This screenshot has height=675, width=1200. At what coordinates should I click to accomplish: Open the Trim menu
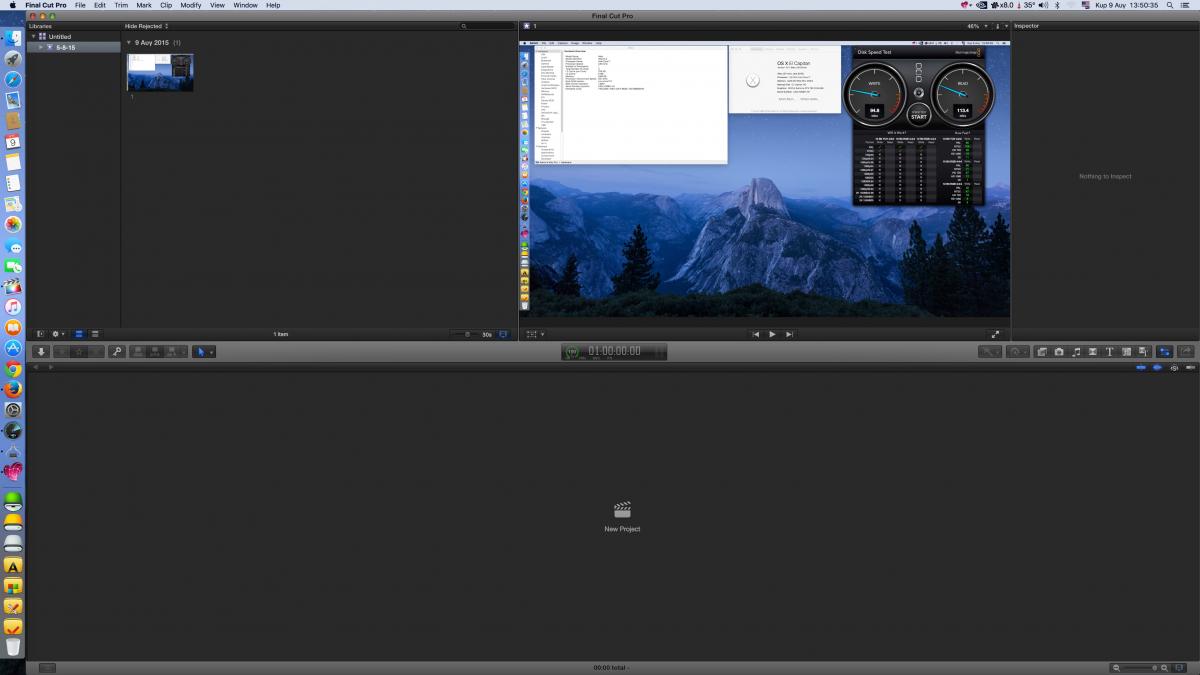pyautogui.click(x=121, y=5)
